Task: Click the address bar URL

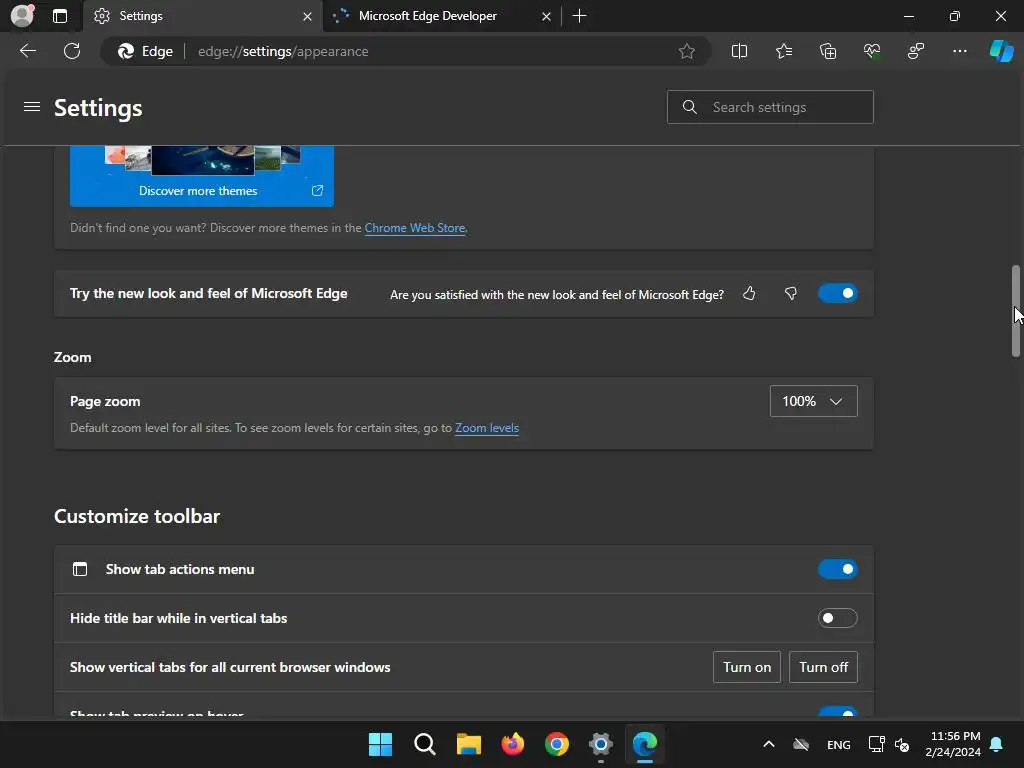Action: tap(283, 51)
